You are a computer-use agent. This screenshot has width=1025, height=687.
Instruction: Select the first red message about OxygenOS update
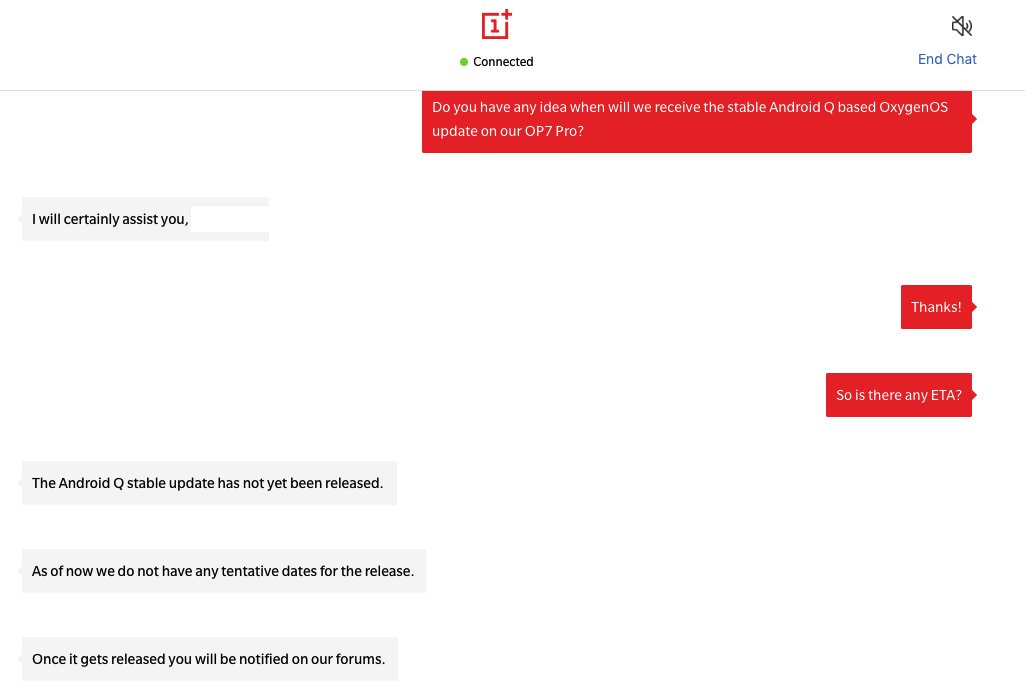click(x=696, y=119)
